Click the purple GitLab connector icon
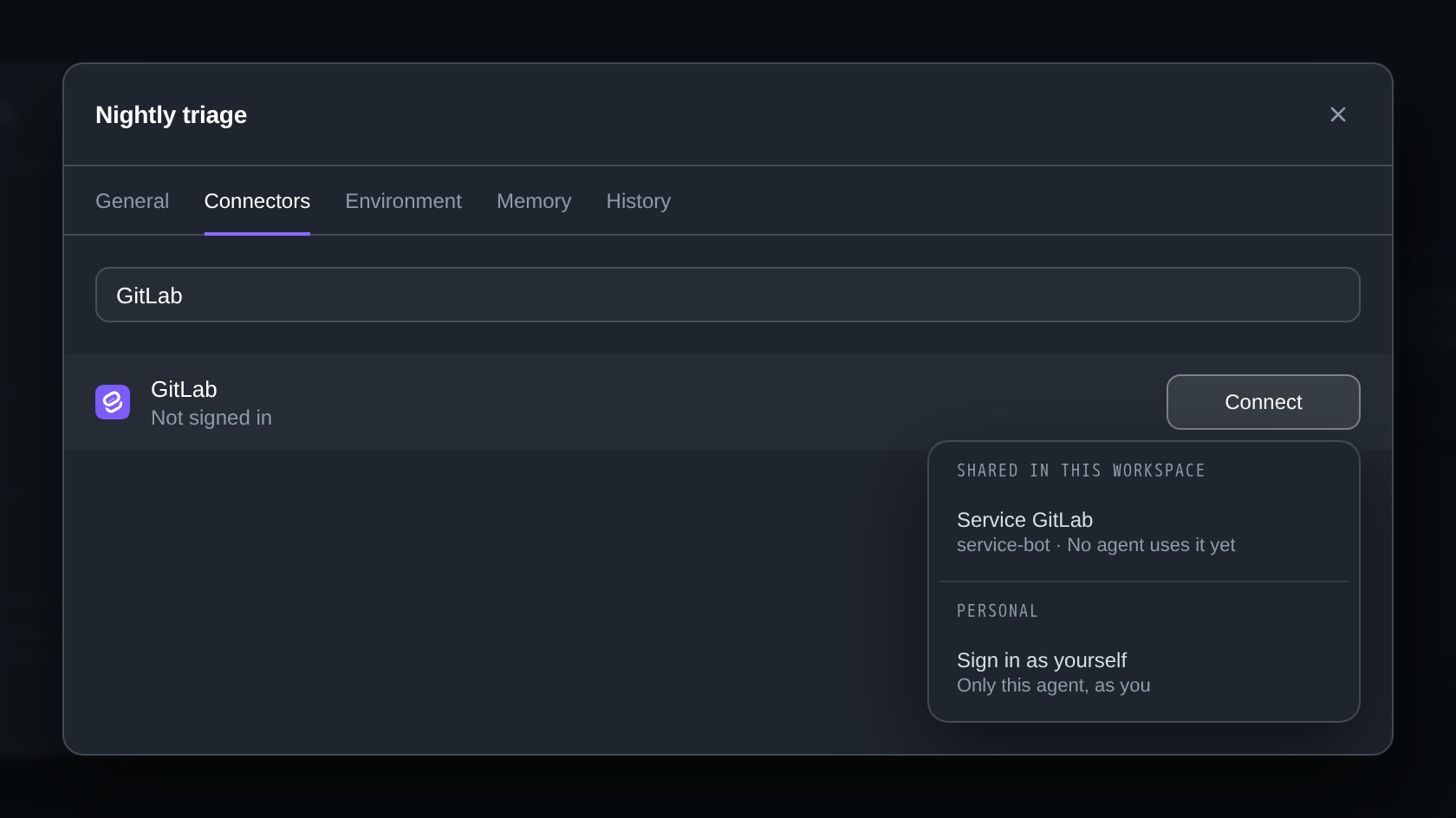The height and width of the screenshot is (818, 1456). tap(113, 402)
